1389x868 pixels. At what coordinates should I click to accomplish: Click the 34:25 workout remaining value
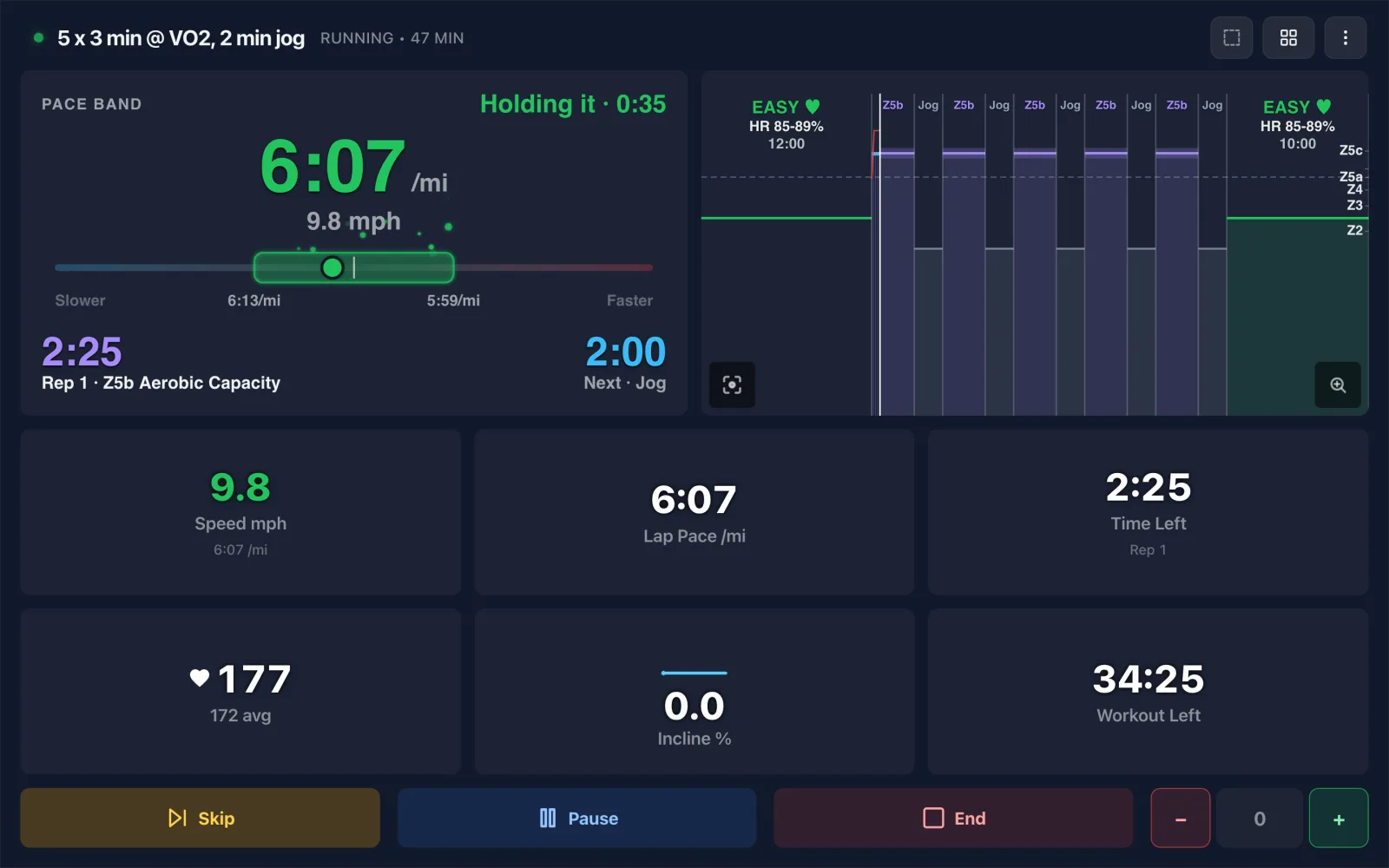pyautogui.click(x=1148, y=679)
